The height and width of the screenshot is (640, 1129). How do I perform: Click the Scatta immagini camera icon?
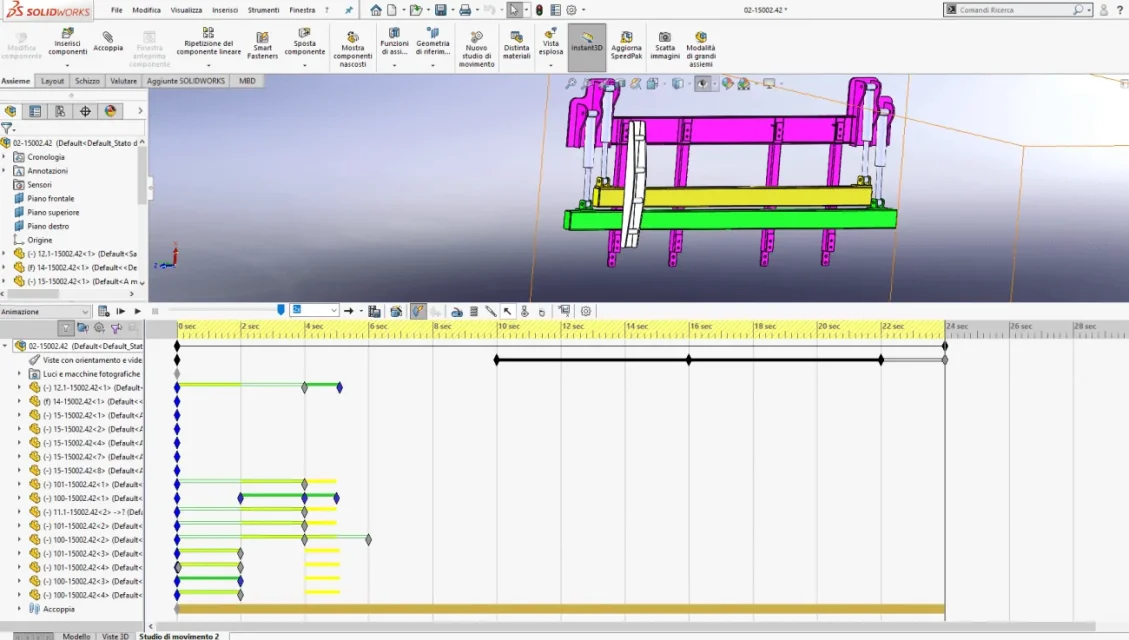click(x=665, y=37)
